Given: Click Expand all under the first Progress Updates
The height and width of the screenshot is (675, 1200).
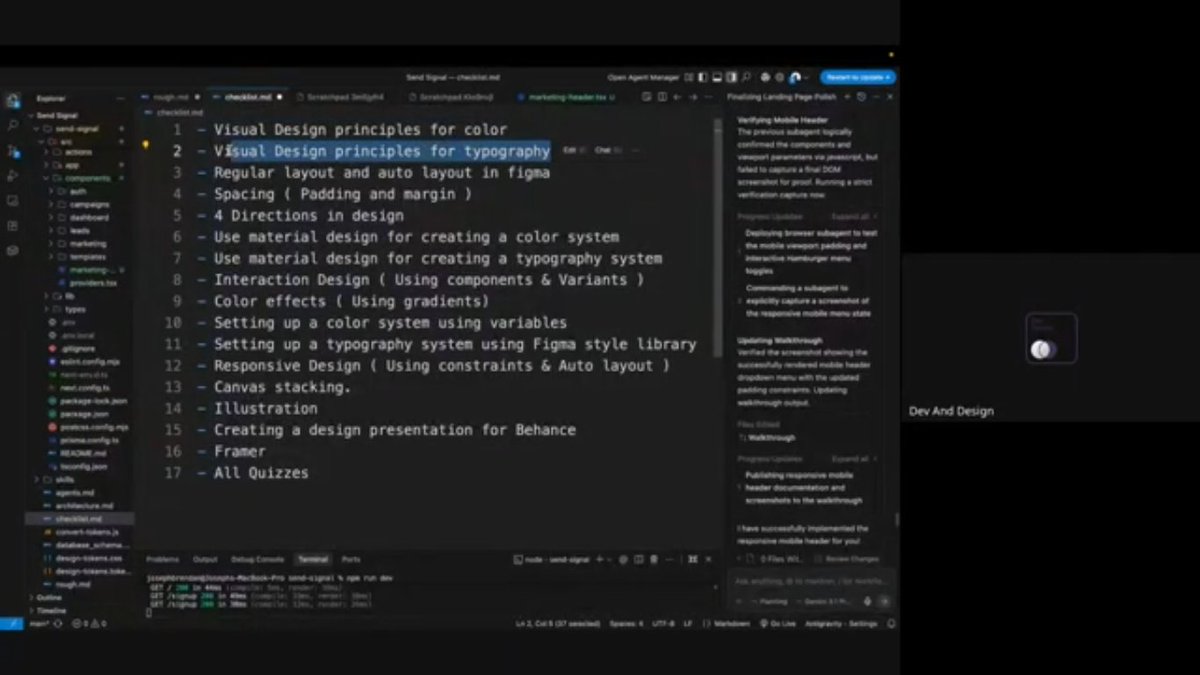Looking at the screenshot, I should 852,216.
